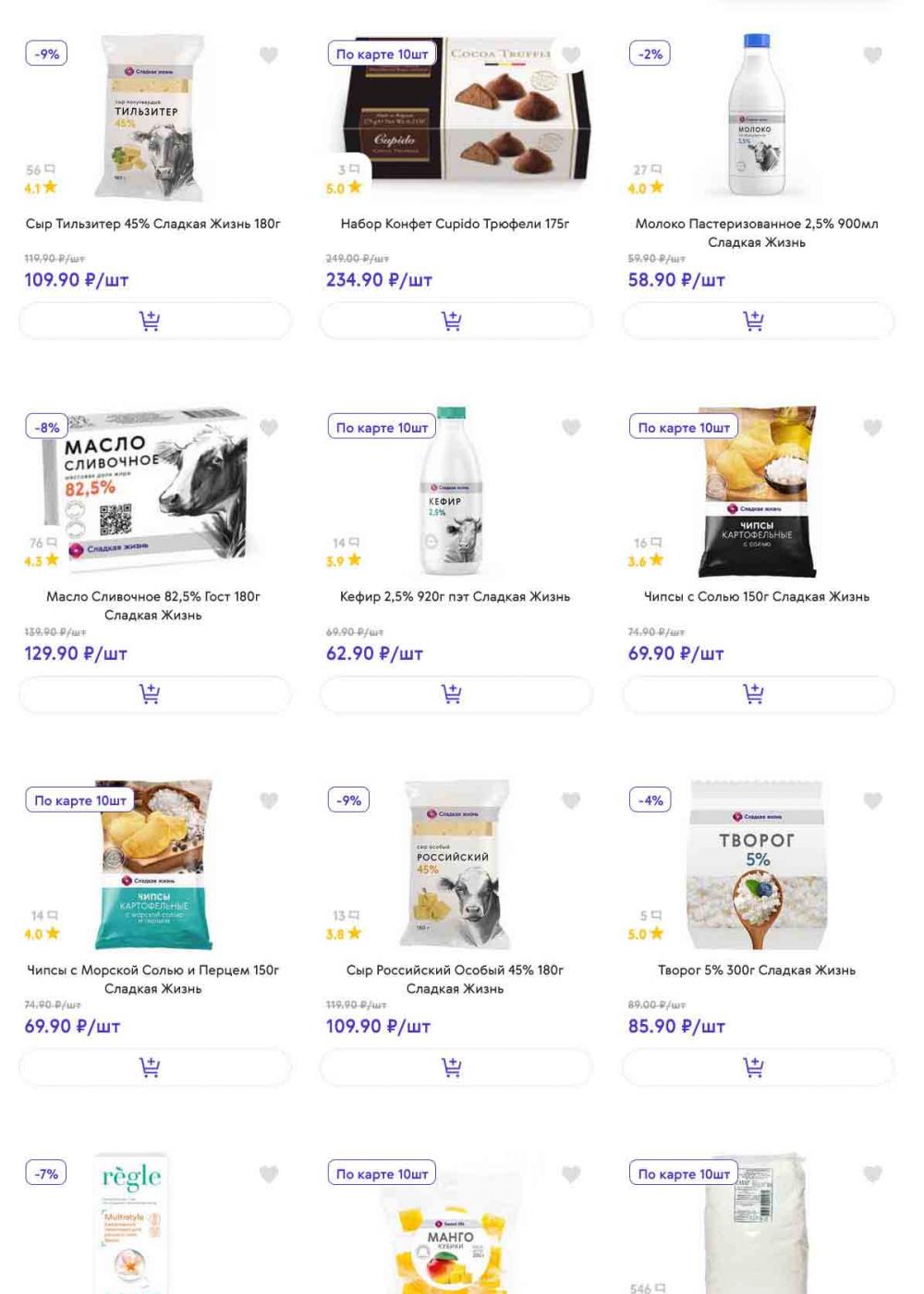The width and height of the screenshot is (924, 1294).
Task: Open Tворог 5% product image
Action: 758,864
